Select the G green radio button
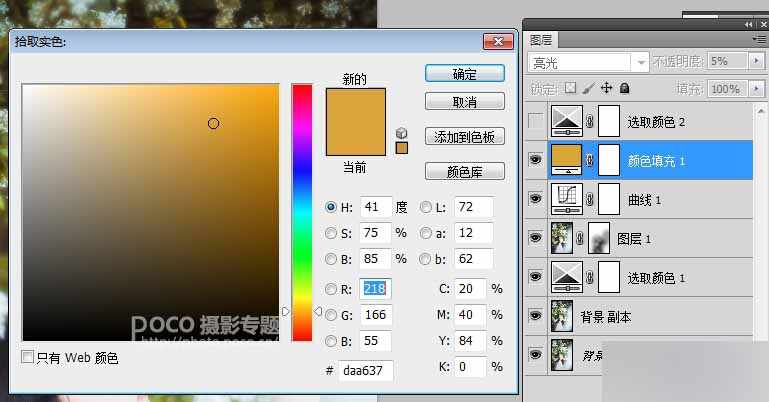Viewport: 769px width, 402px height. pos(331,315)
